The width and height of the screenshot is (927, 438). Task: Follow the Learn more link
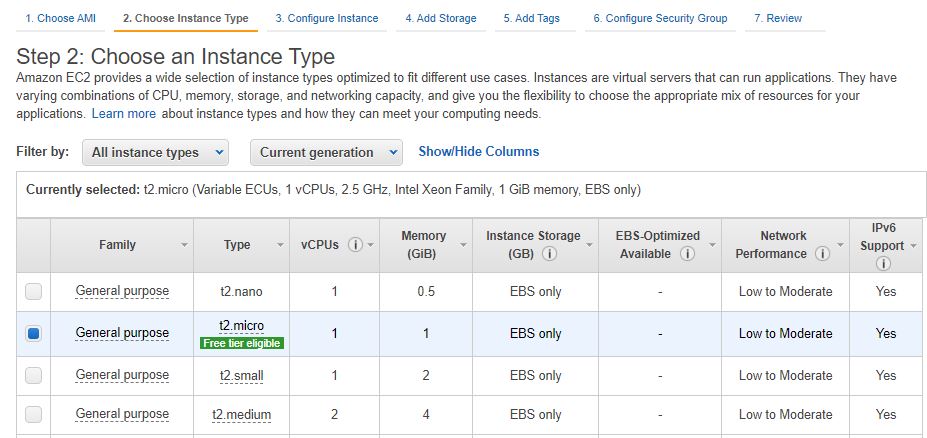123,114
